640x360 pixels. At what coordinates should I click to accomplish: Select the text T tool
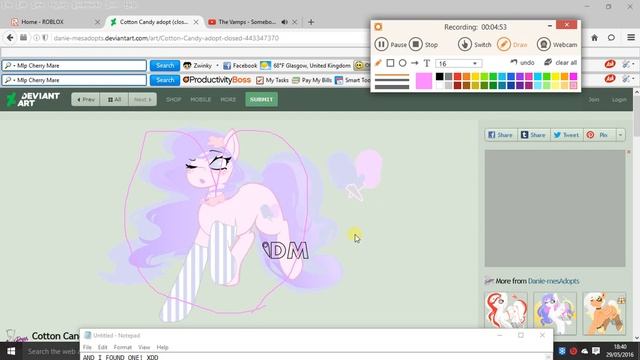427,63
